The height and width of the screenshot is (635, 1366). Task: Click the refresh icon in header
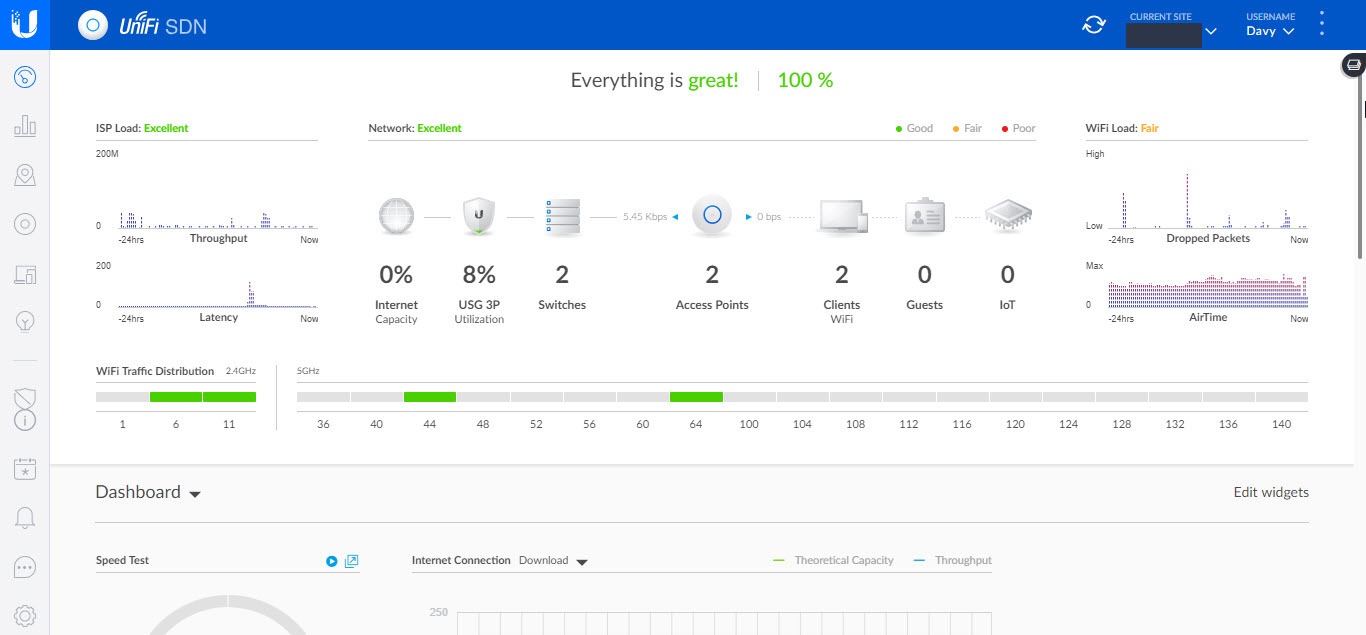point(1094,24)
